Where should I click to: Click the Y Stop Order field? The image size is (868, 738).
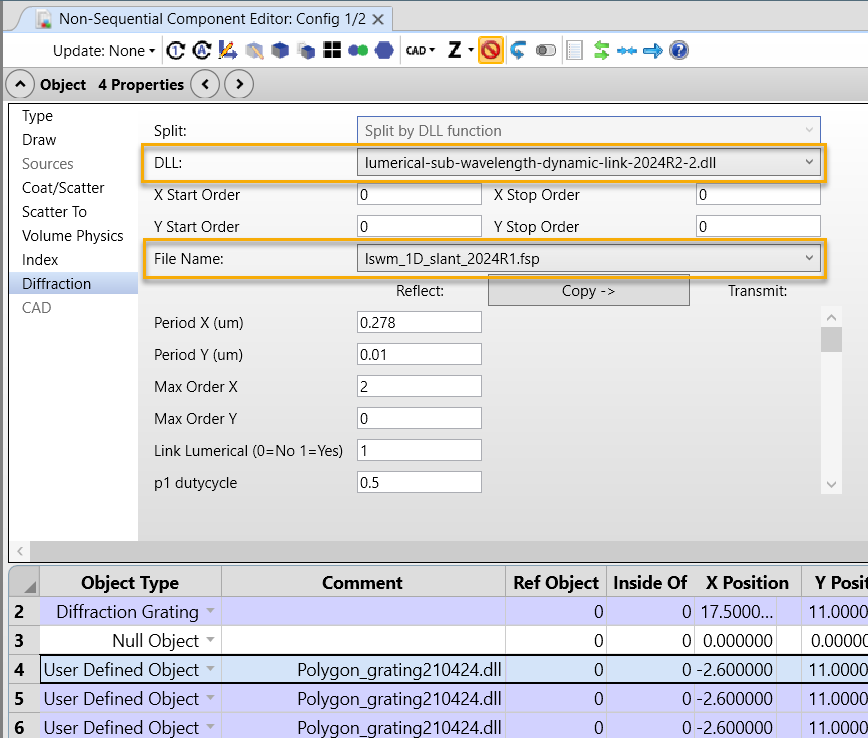click(x=758, y=227)
